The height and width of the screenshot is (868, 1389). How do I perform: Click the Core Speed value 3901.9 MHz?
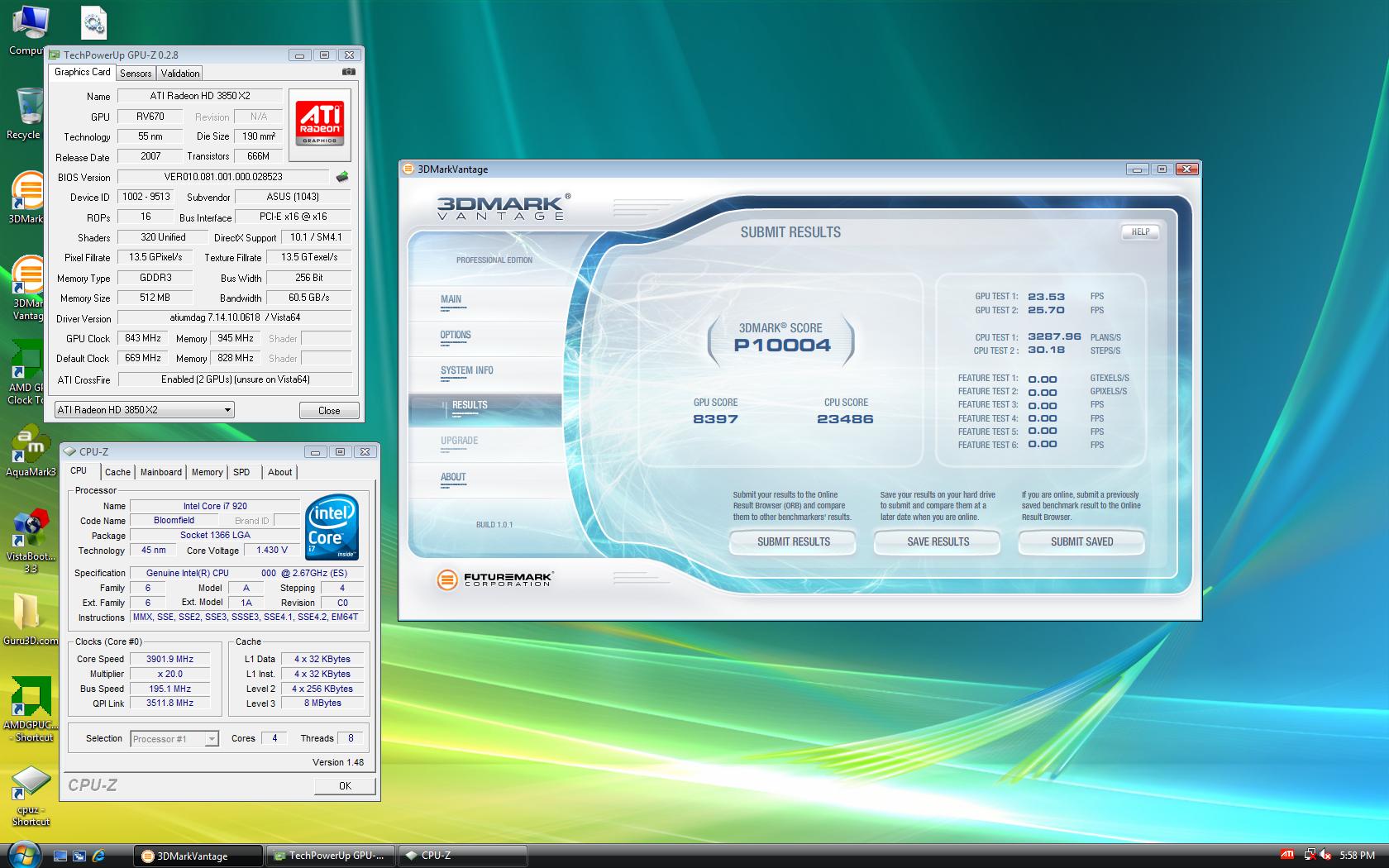[169, 659]
